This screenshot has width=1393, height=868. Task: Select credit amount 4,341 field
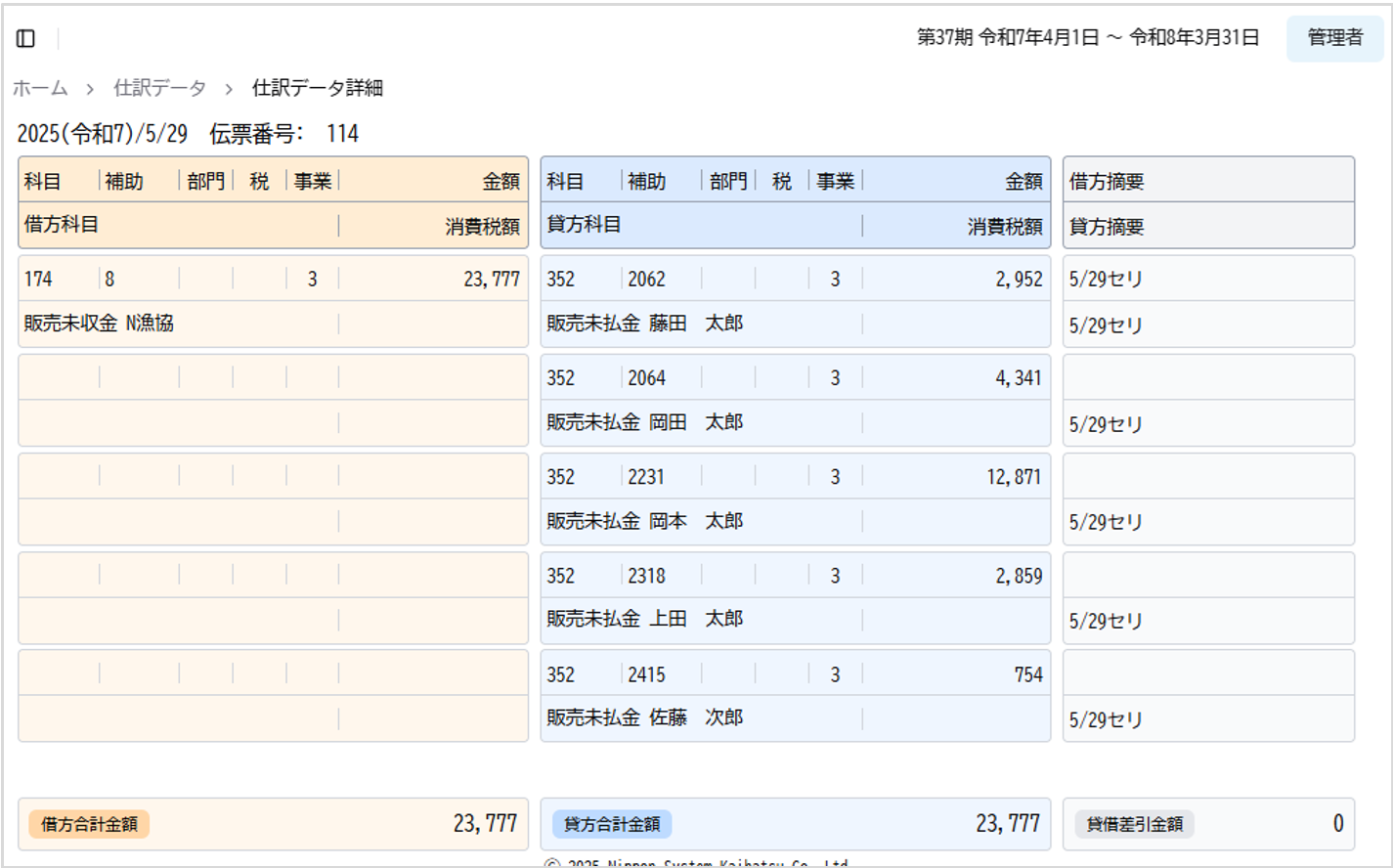coord(1018,378)
